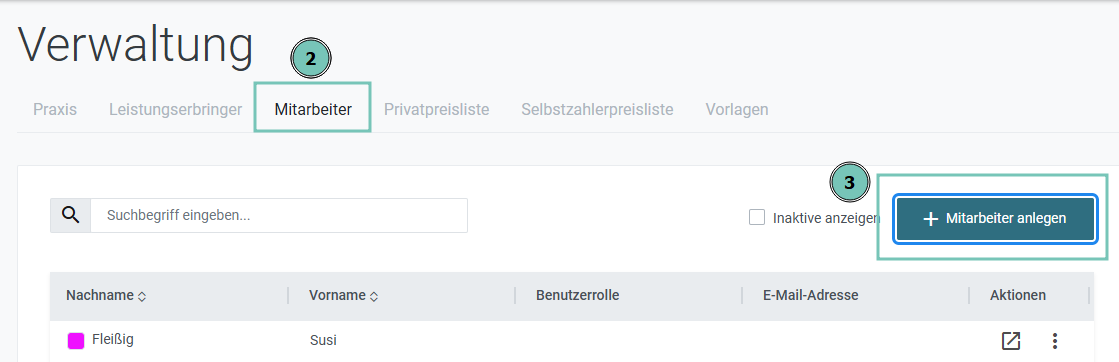Enable the Inaktive anzeigen checkbox
This screenshot has width=1119, height=362.
coord(756,217)
